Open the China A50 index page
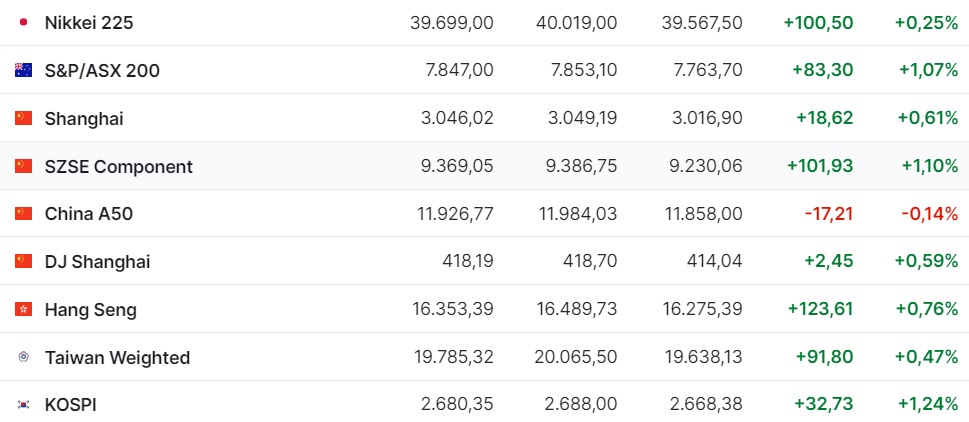 89,214
